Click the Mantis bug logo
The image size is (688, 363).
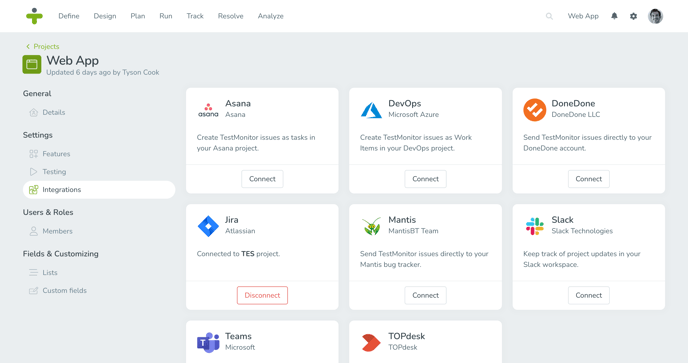[371, 226]
